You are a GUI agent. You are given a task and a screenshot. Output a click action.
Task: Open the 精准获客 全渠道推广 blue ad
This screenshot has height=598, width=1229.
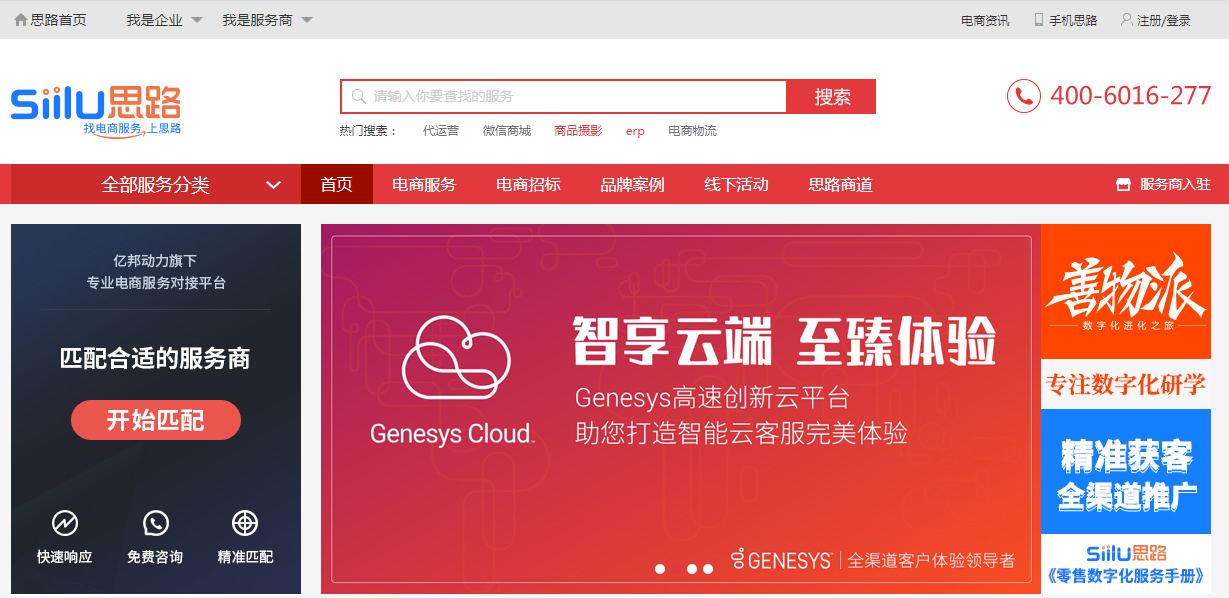(1126, 472)
